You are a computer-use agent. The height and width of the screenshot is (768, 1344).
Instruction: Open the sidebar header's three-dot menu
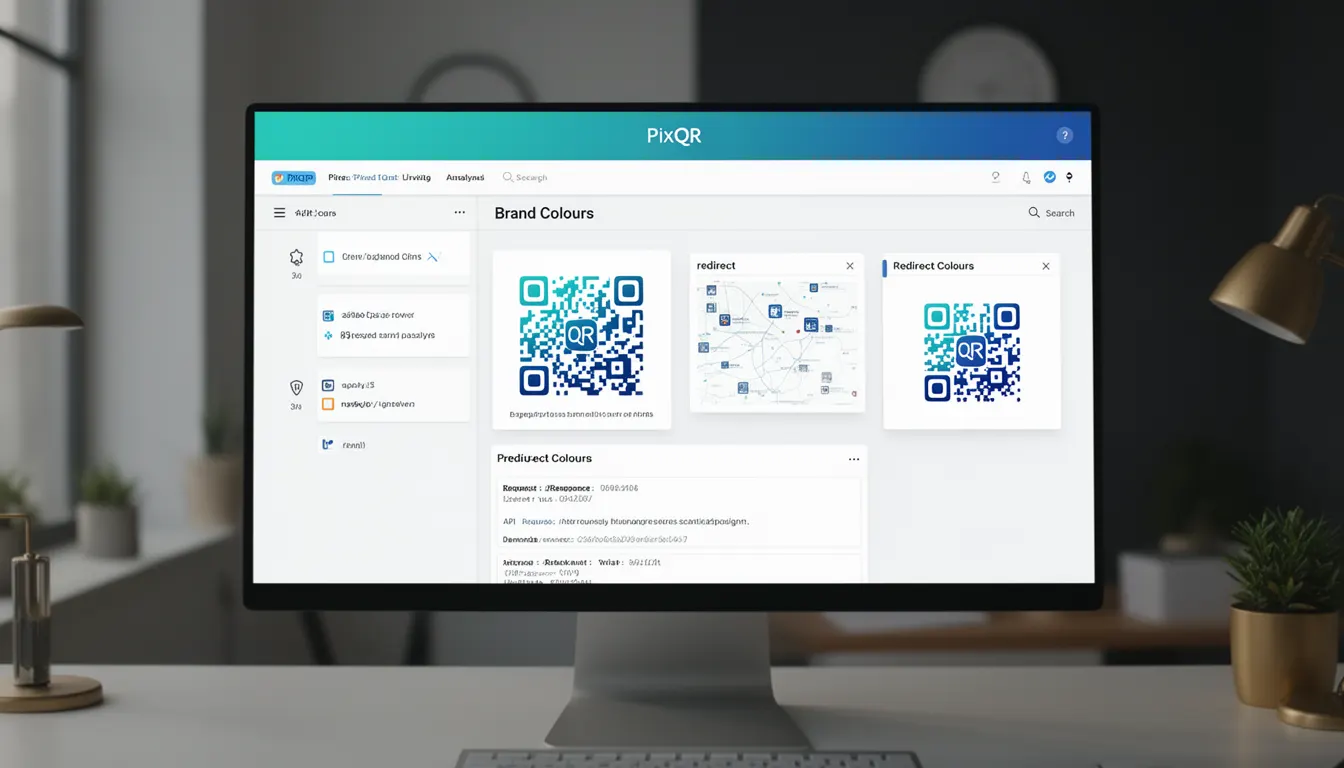click(x=460, y=213)
